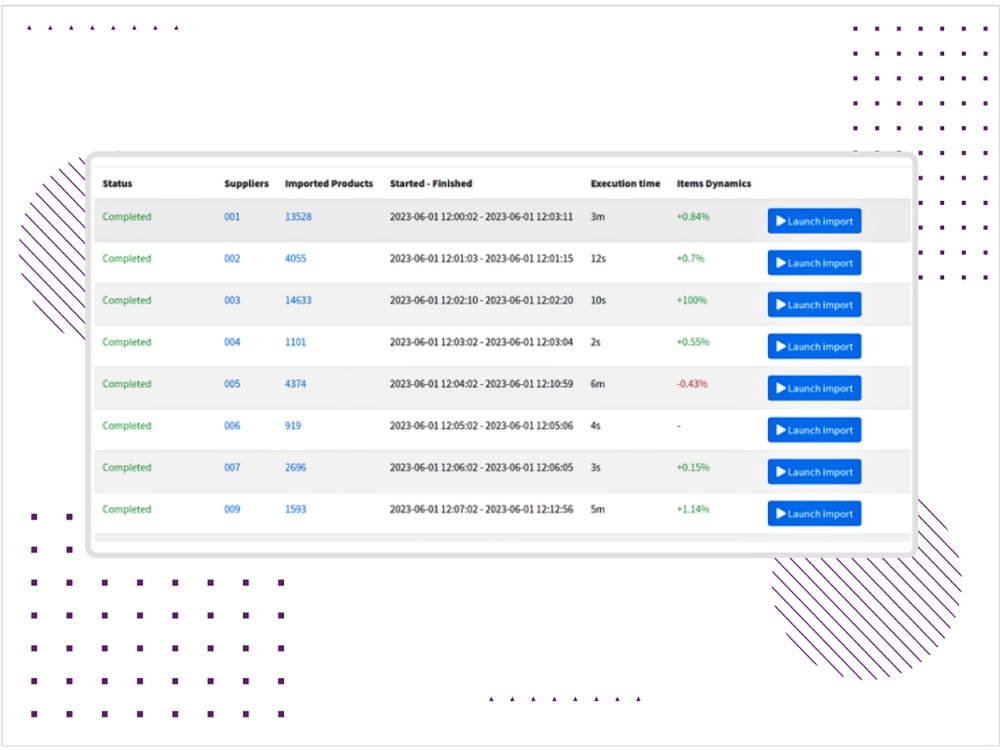This screenshot has height=750, width=1000.
Task: Open imported products count 1593
Action: pyautogui.click(x=295, y=509)
